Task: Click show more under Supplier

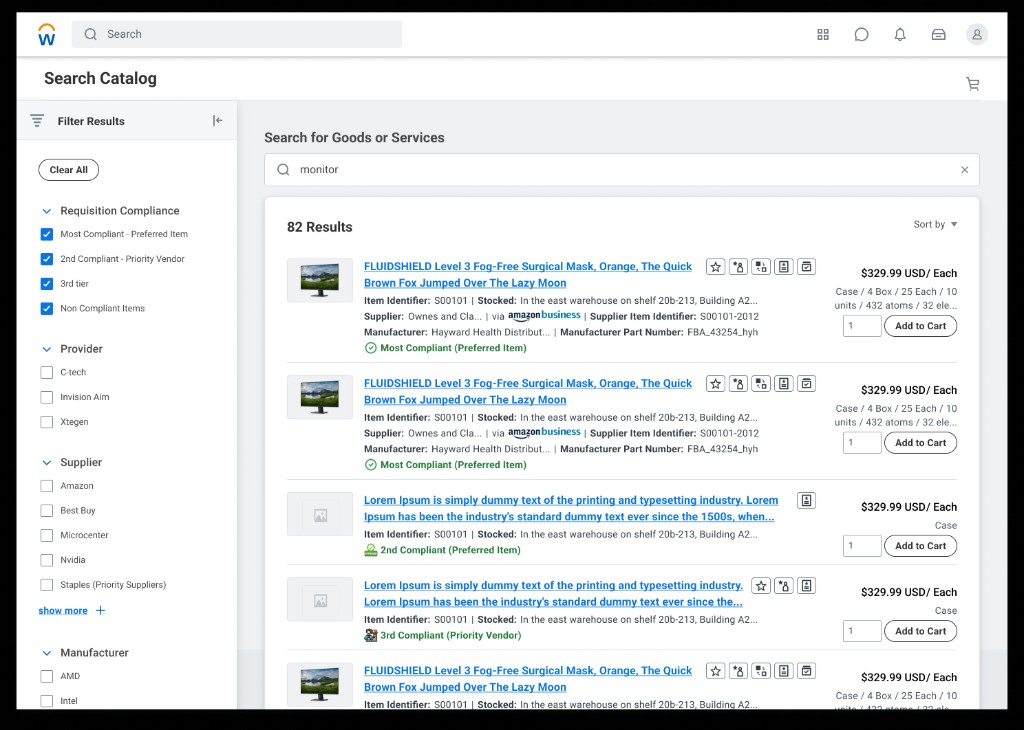Action: click(x=63, y=611)
